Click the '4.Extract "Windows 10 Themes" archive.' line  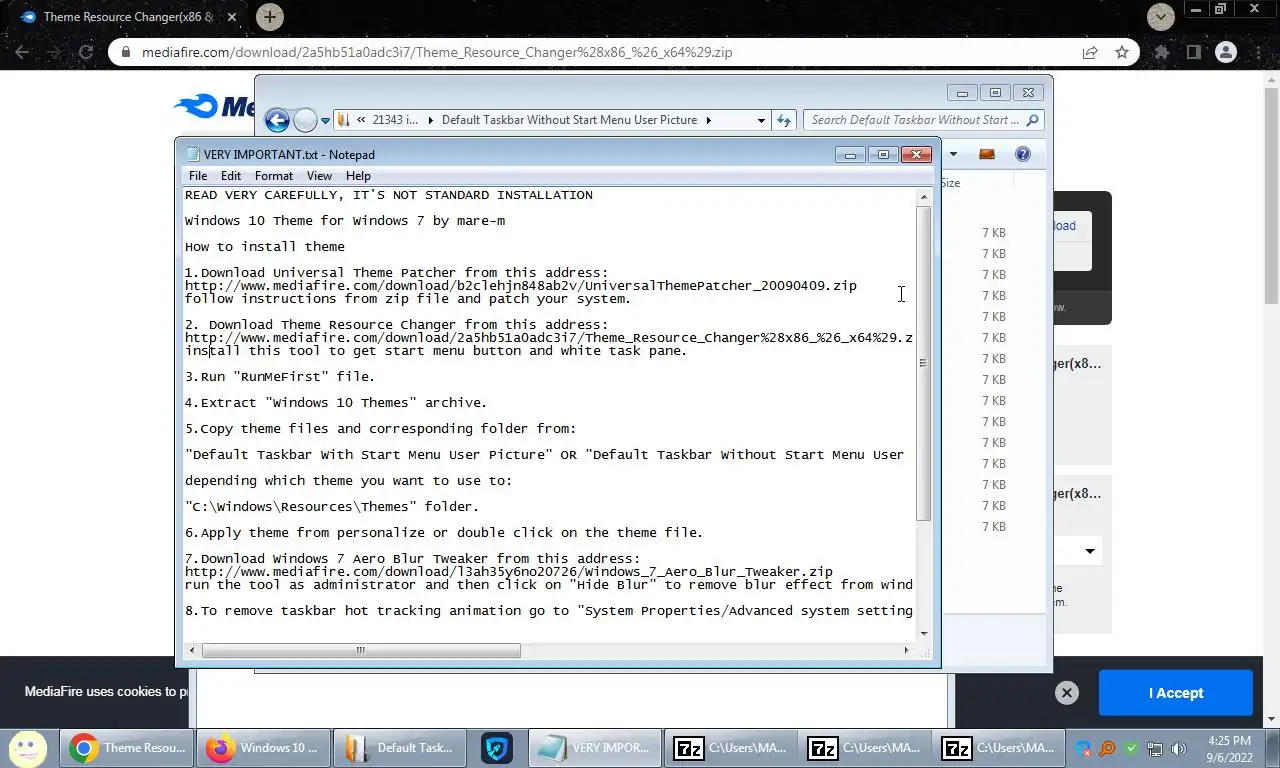pos(336,403)
